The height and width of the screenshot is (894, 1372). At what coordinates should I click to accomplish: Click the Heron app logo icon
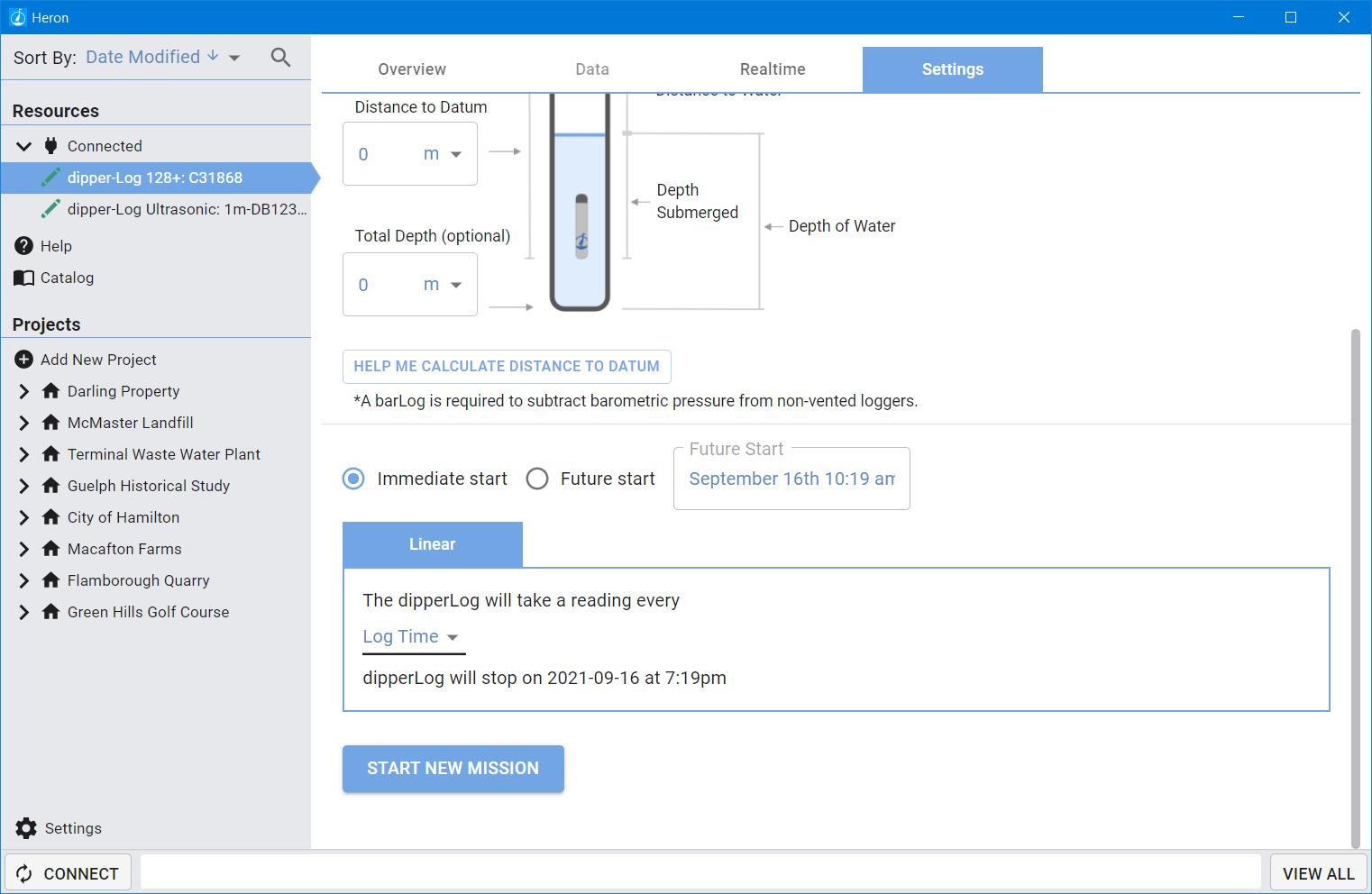pos(16,17)
